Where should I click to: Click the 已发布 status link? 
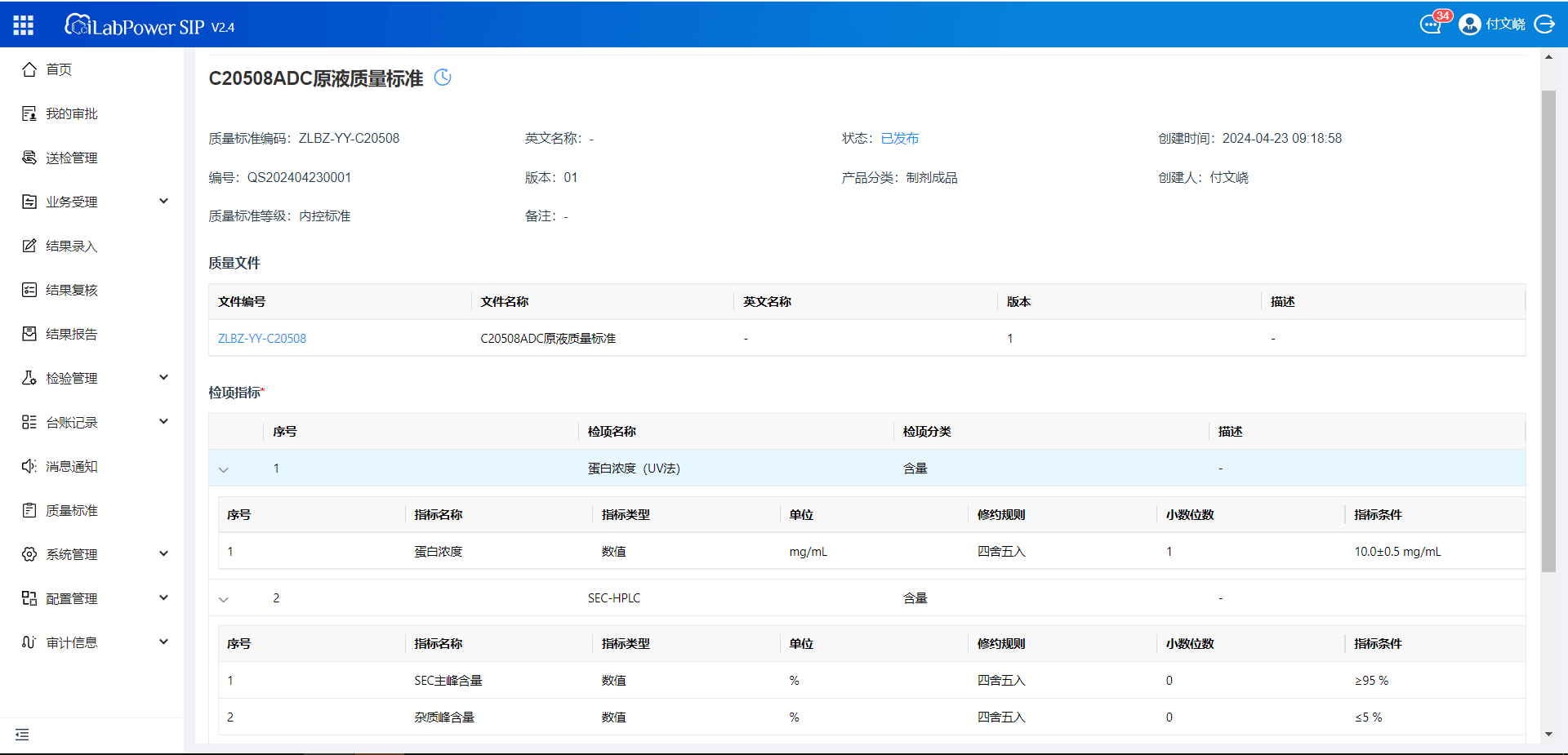(900, 138)
